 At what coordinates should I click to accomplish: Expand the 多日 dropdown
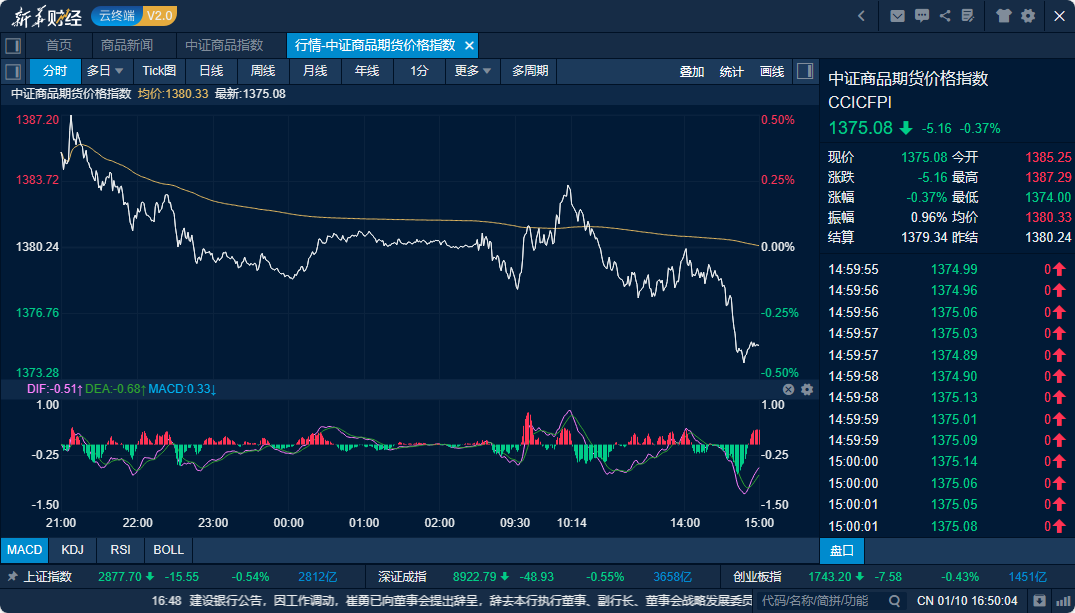click(104, 71)
